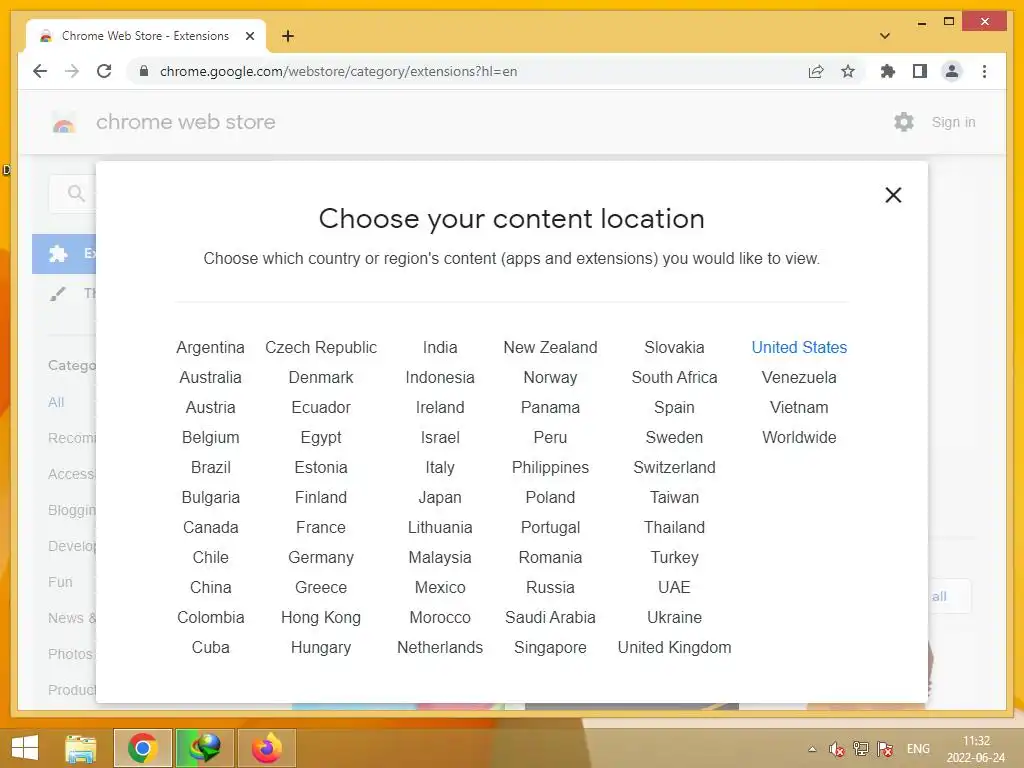The width and height of the screenshot is (1024, 768).
Task: Choose Argentina as content location
Action: point(210,347)
